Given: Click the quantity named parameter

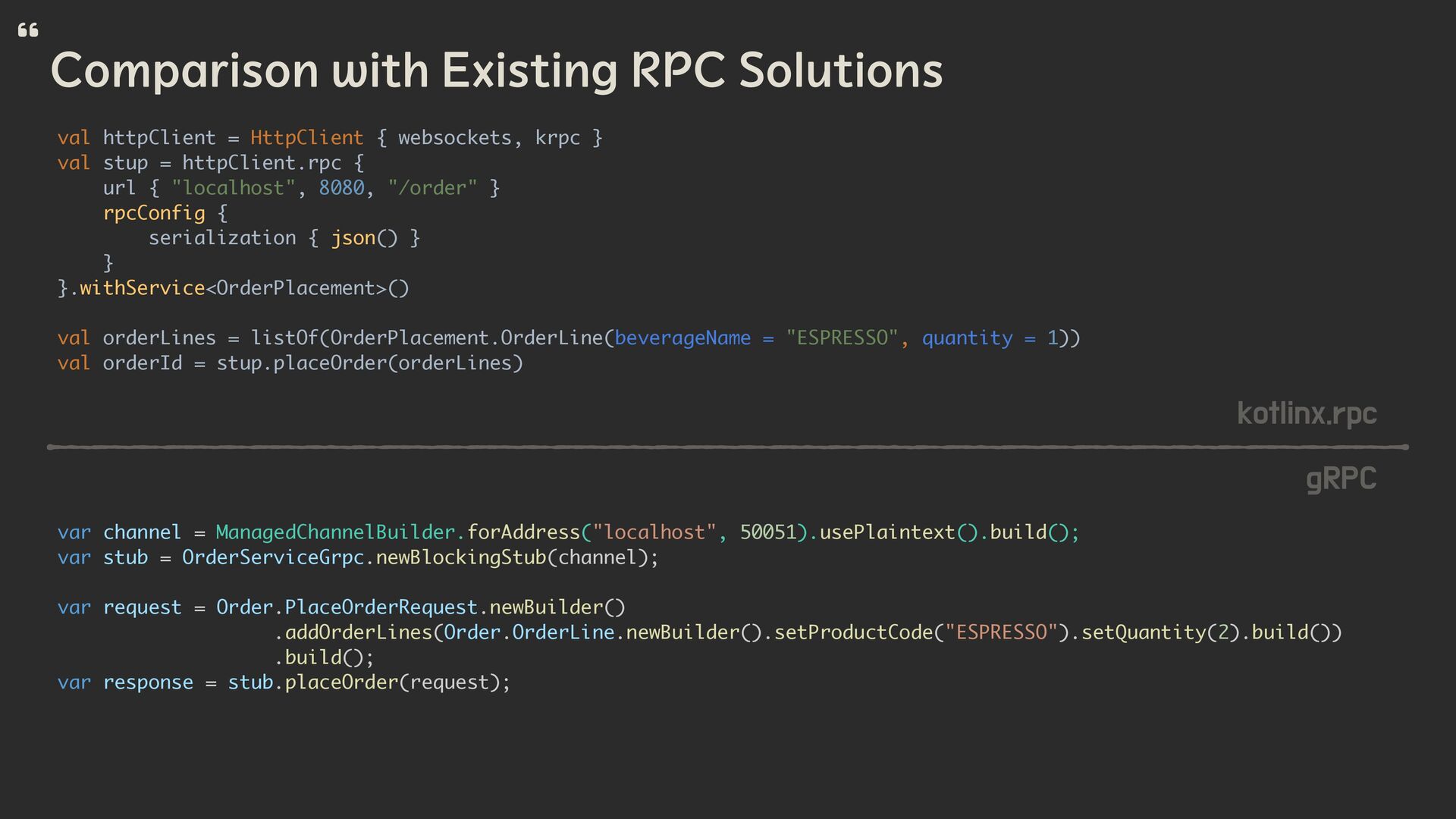Looking at the screenshot, I should pos(967,338).
